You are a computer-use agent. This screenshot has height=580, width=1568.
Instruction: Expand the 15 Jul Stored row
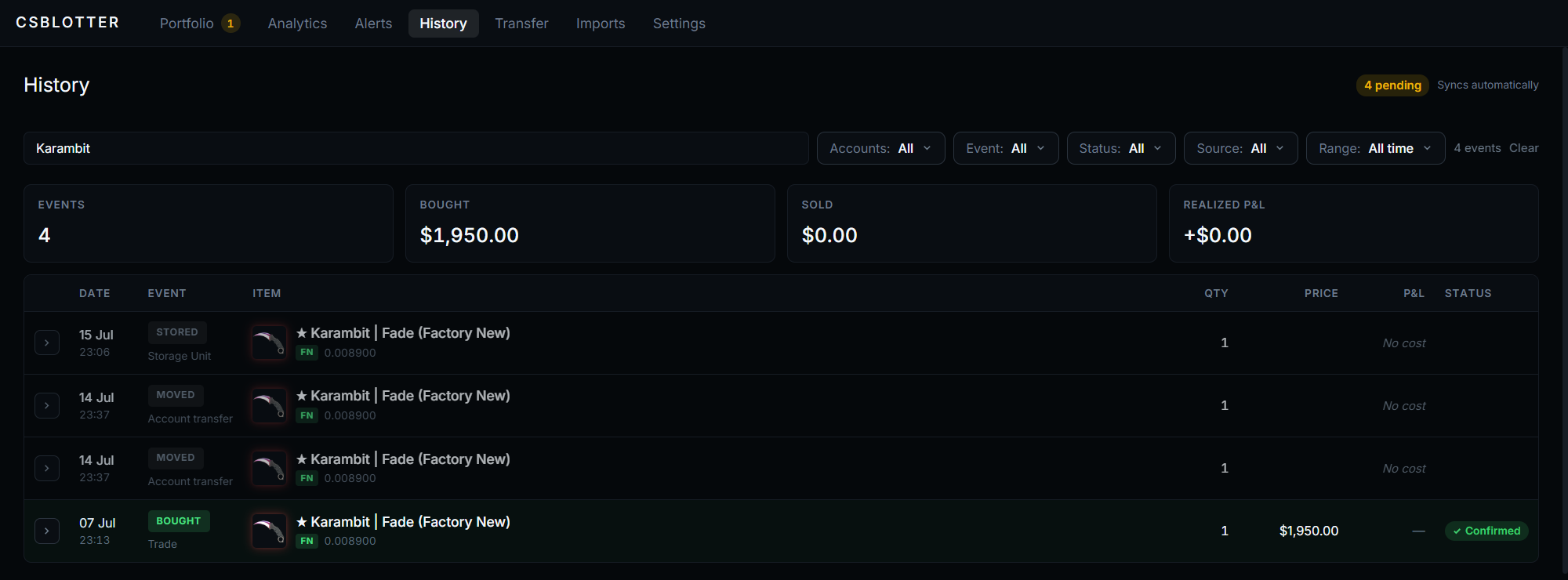coord(47,343)
